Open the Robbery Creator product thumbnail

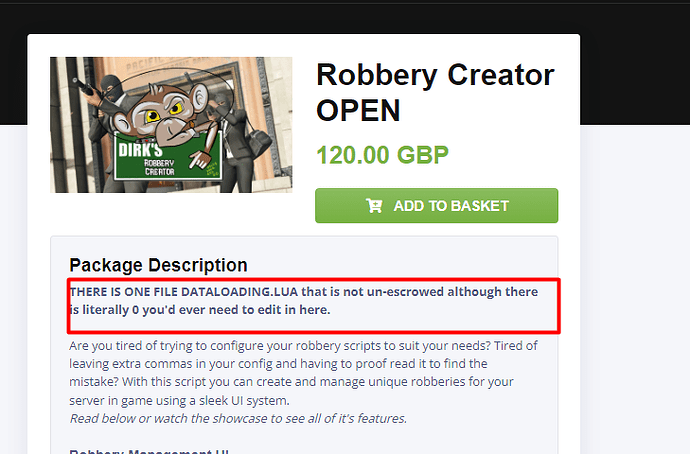click(171, 125)
